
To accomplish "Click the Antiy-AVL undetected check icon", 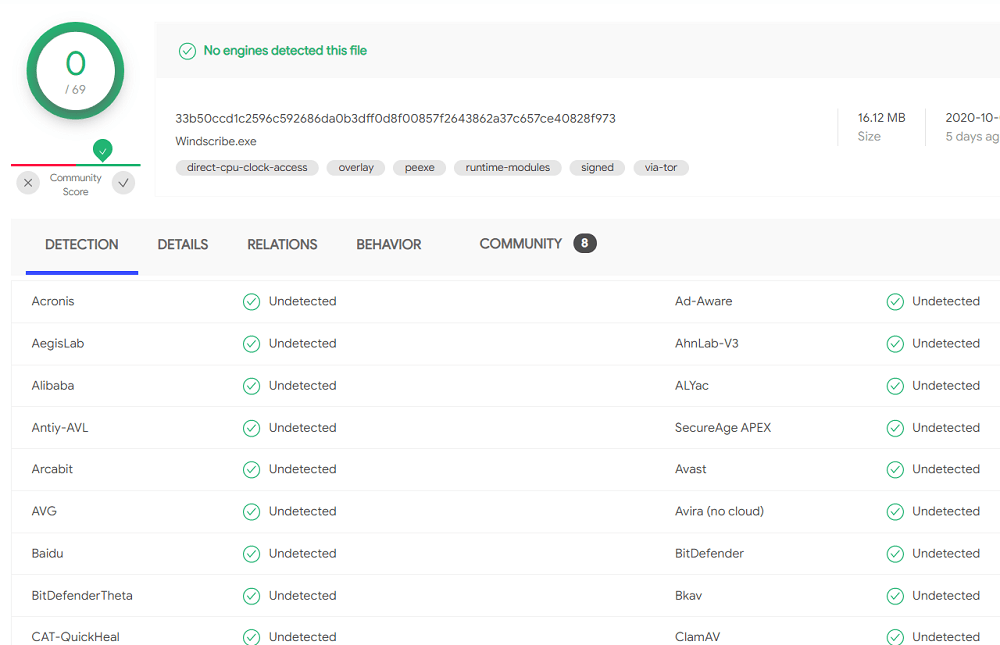I will pyautogui.click(x=251, y=428).
